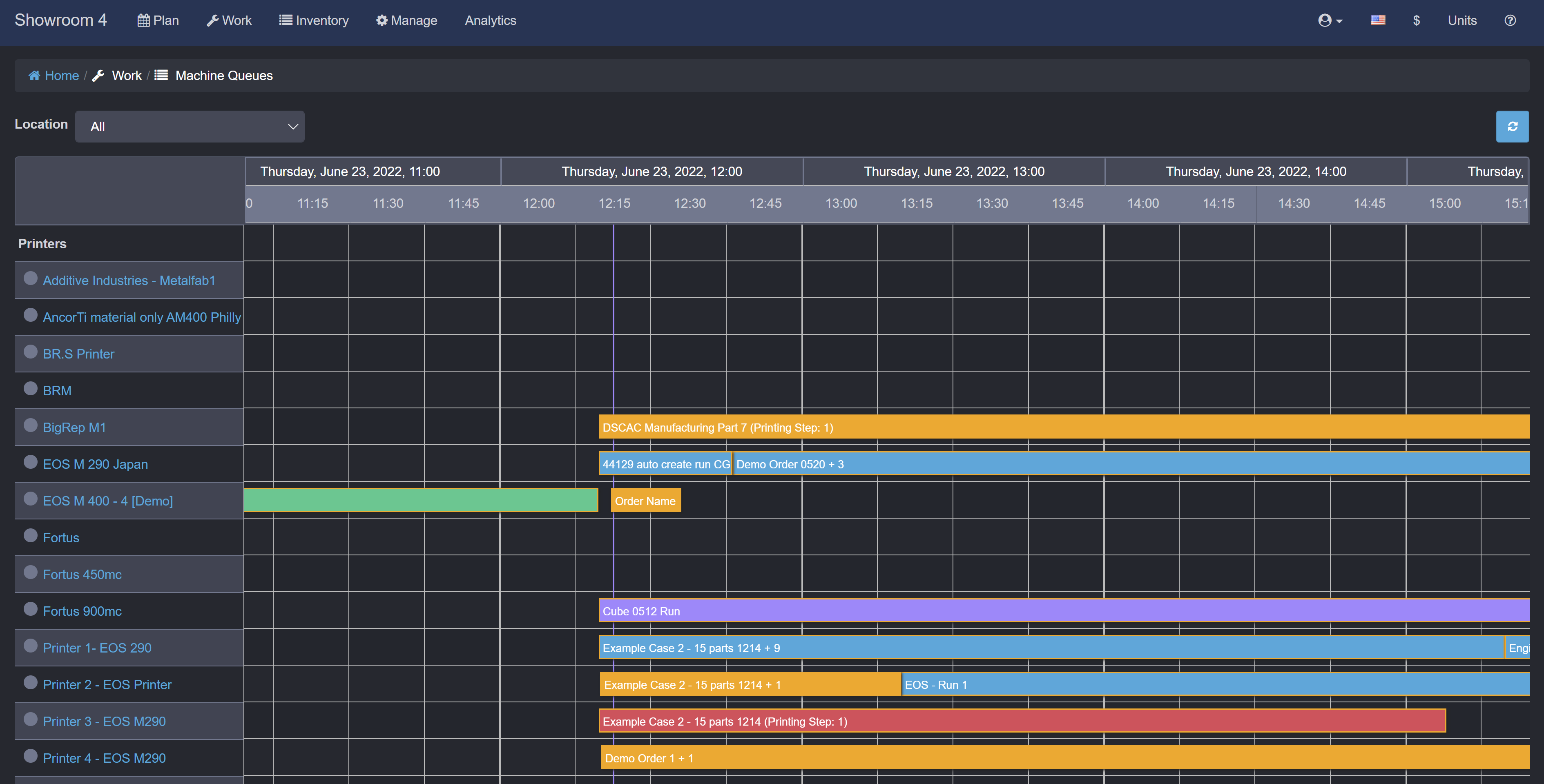
Task: Select the DSCAC Manufacturing Part 7 timeline bar
Action: (x=1064, y=428)
